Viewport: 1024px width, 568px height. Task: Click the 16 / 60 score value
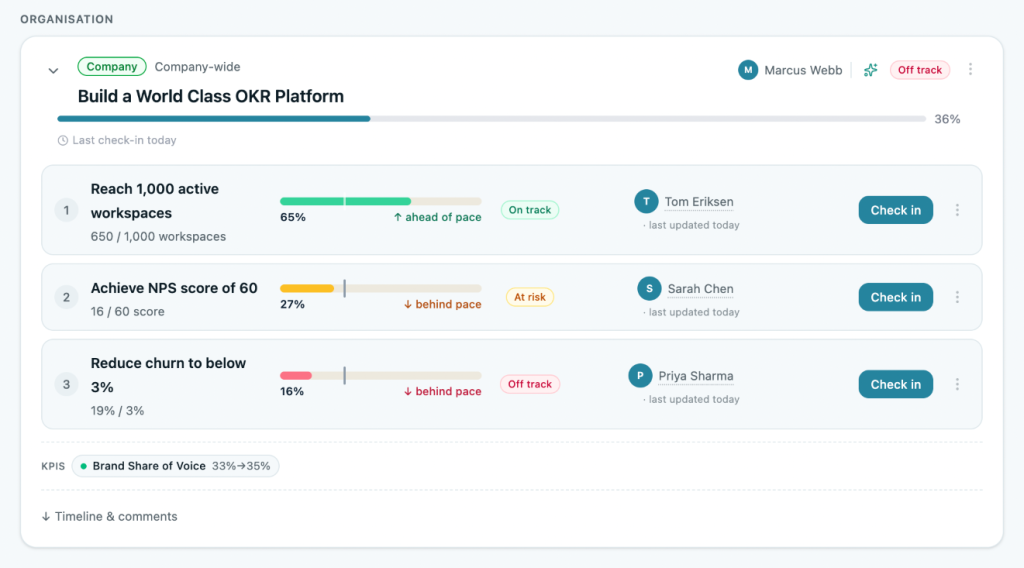pos(127,311)
